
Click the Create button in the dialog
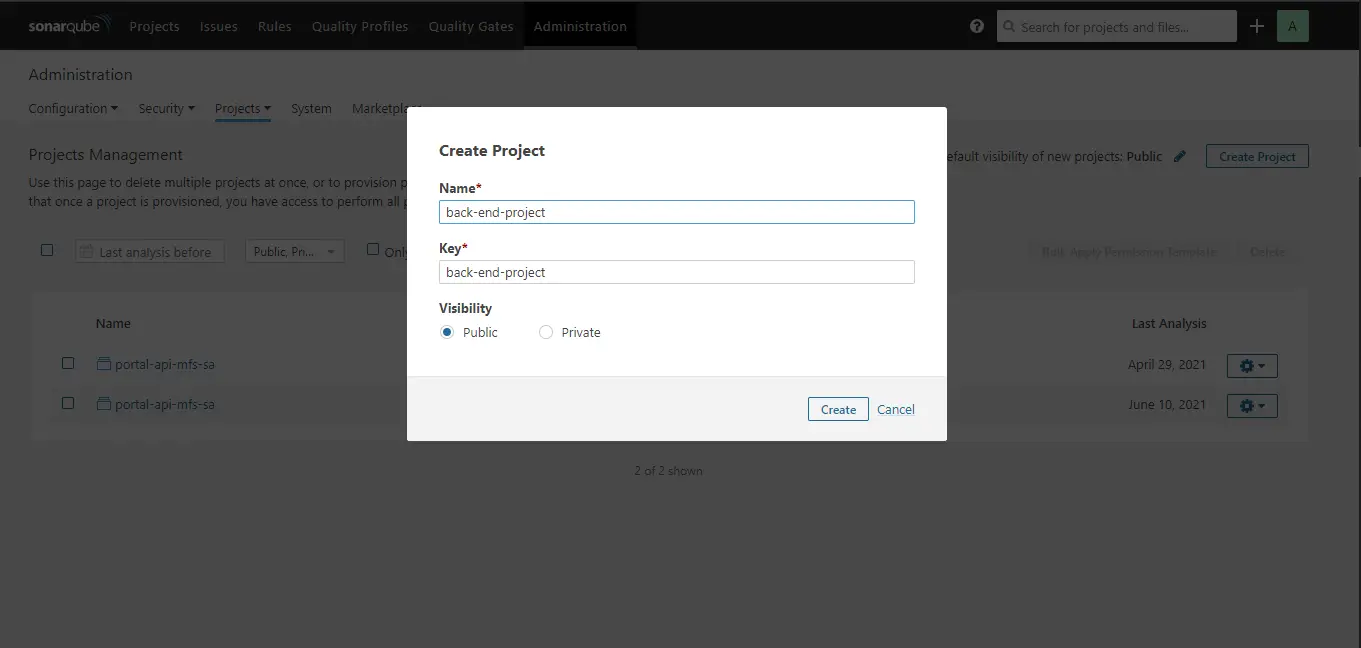(838, 409)
